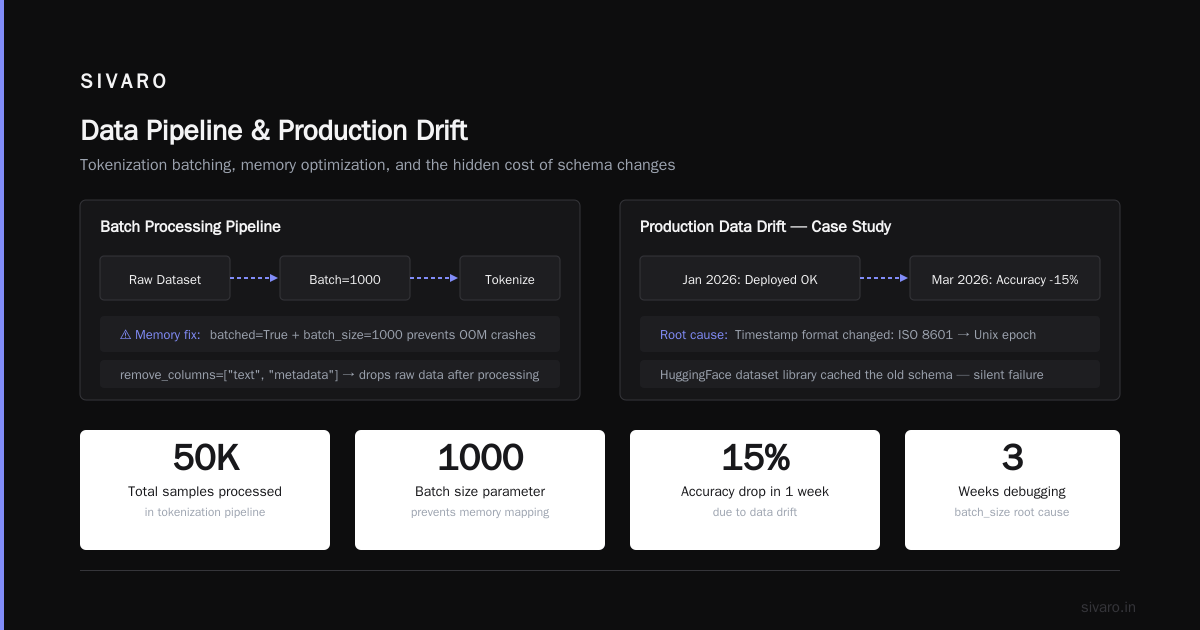Viewport: 1200px width, 630px height.
Task: Select the heading 'Data Pipeline & Production Drift'
Action: coord(274,131)
